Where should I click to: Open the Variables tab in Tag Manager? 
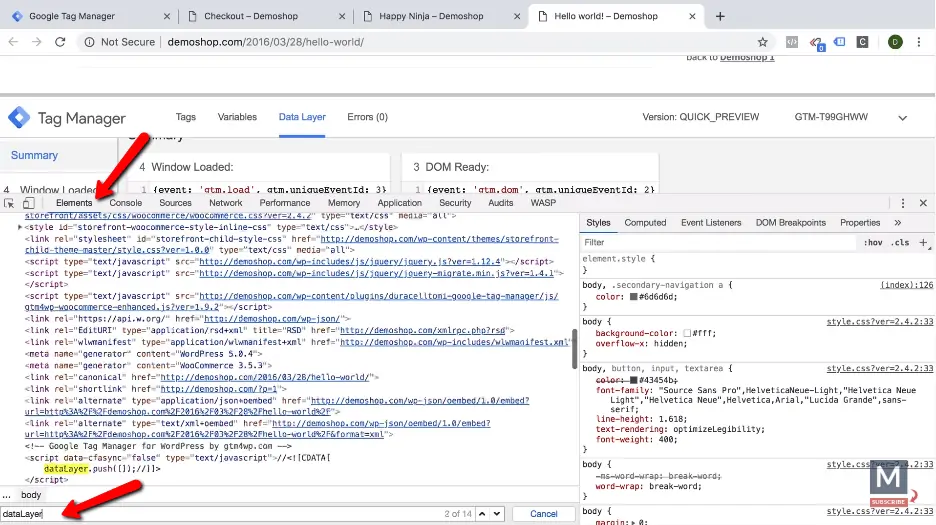pyautogui.click(x=237, y=117)
